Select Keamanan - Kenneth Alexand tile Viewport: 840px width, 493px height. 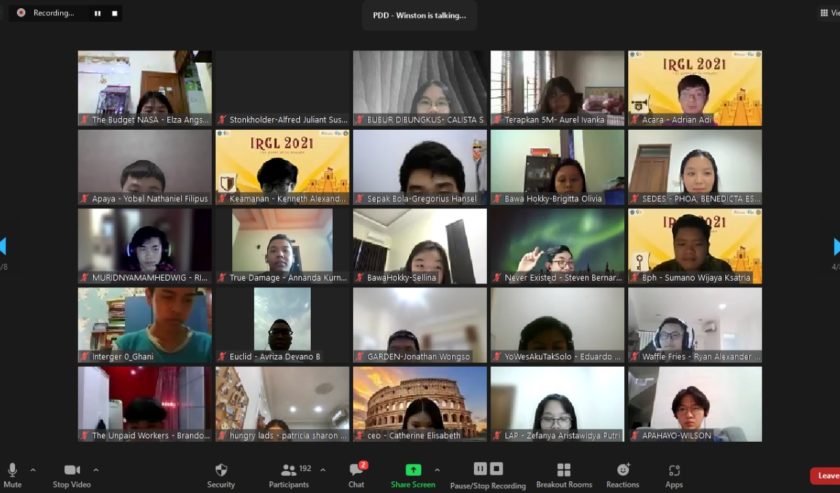coord(282,167)
